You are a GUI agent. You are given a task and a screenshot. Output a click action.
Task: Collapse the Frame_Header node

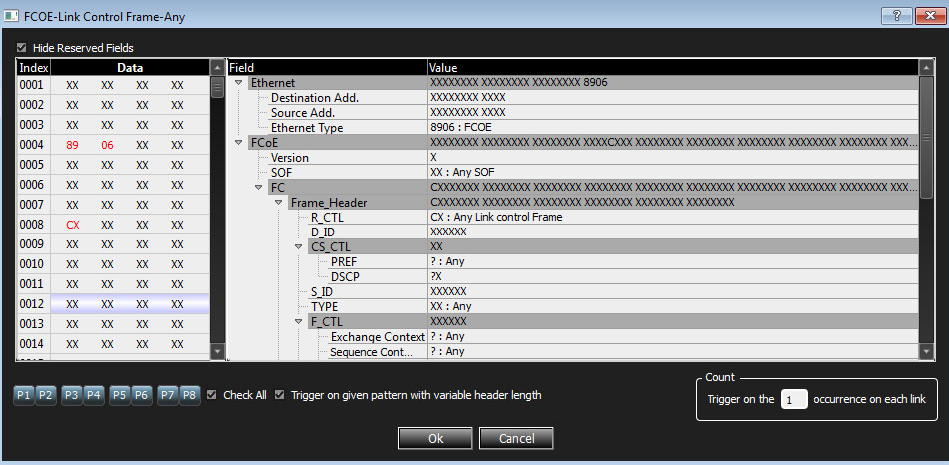click(278, 202)
